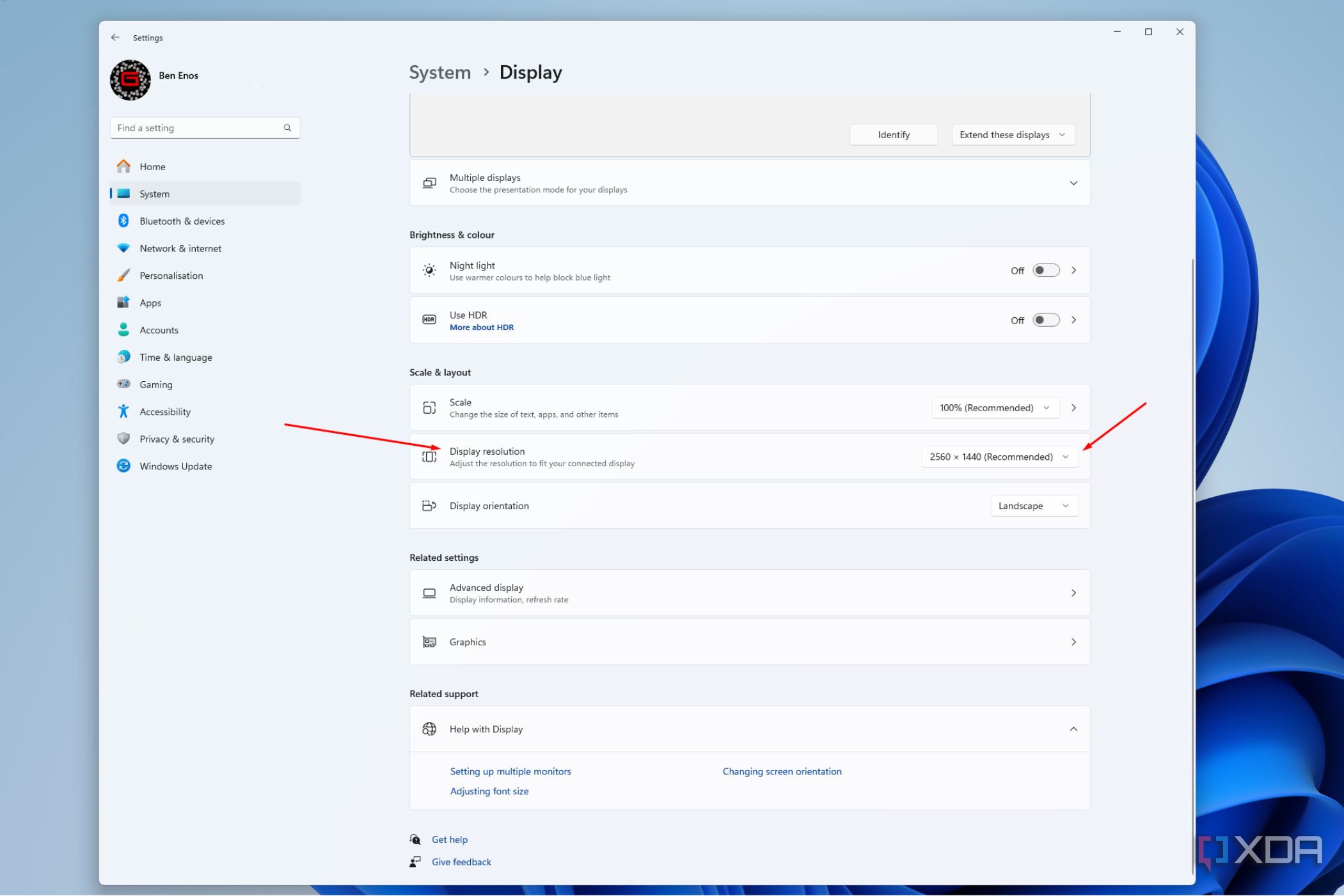Click the Accessibility icon in sidebar
This screenshot has height=896, width=1344.
pos(123,411)
